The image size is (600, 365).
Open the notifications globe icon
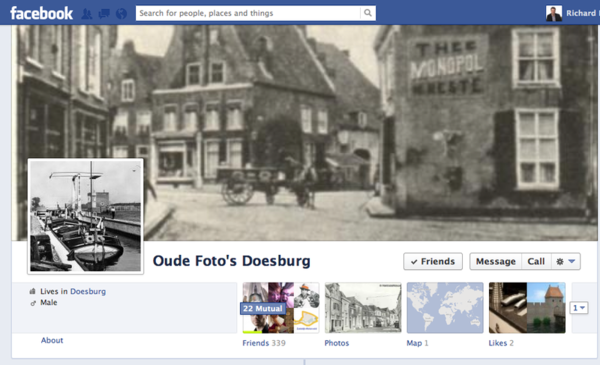[121, 14]
